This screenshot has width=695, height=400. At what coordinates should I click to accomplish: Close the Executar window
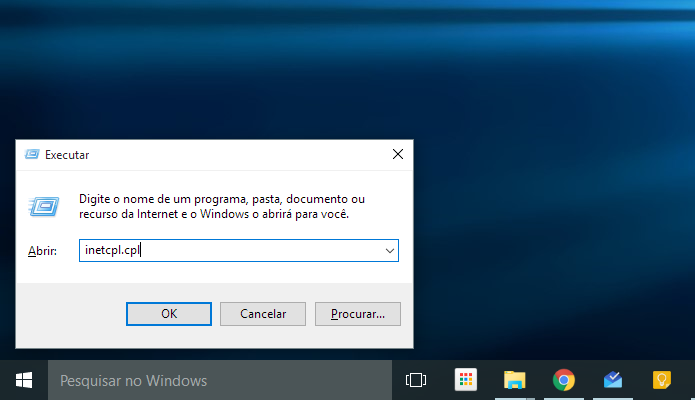(x=398, y=154)
